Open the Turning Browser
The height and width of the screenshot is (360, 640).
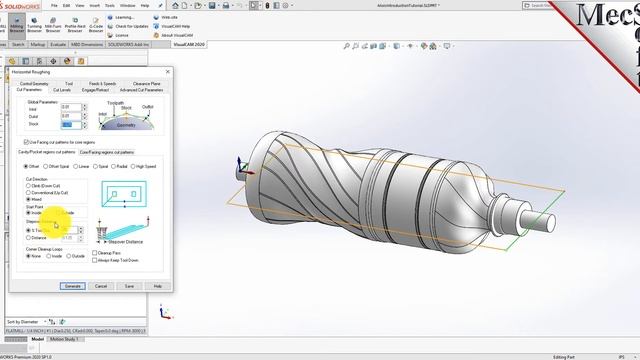pyautogui.click(x=34, y=25)
